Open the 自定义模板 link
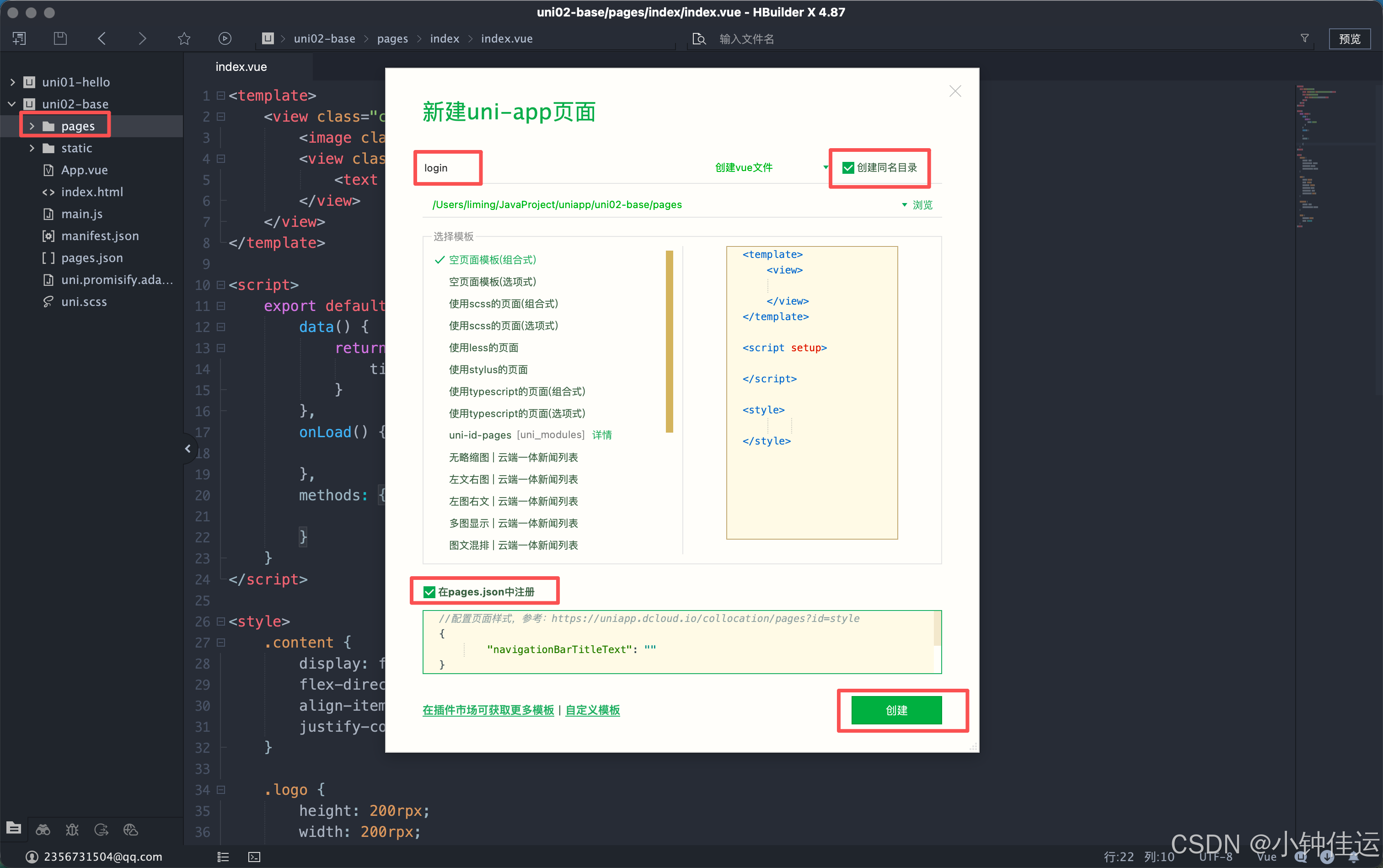This screenshot has width=1383, height=868. (x=592, y=710)
